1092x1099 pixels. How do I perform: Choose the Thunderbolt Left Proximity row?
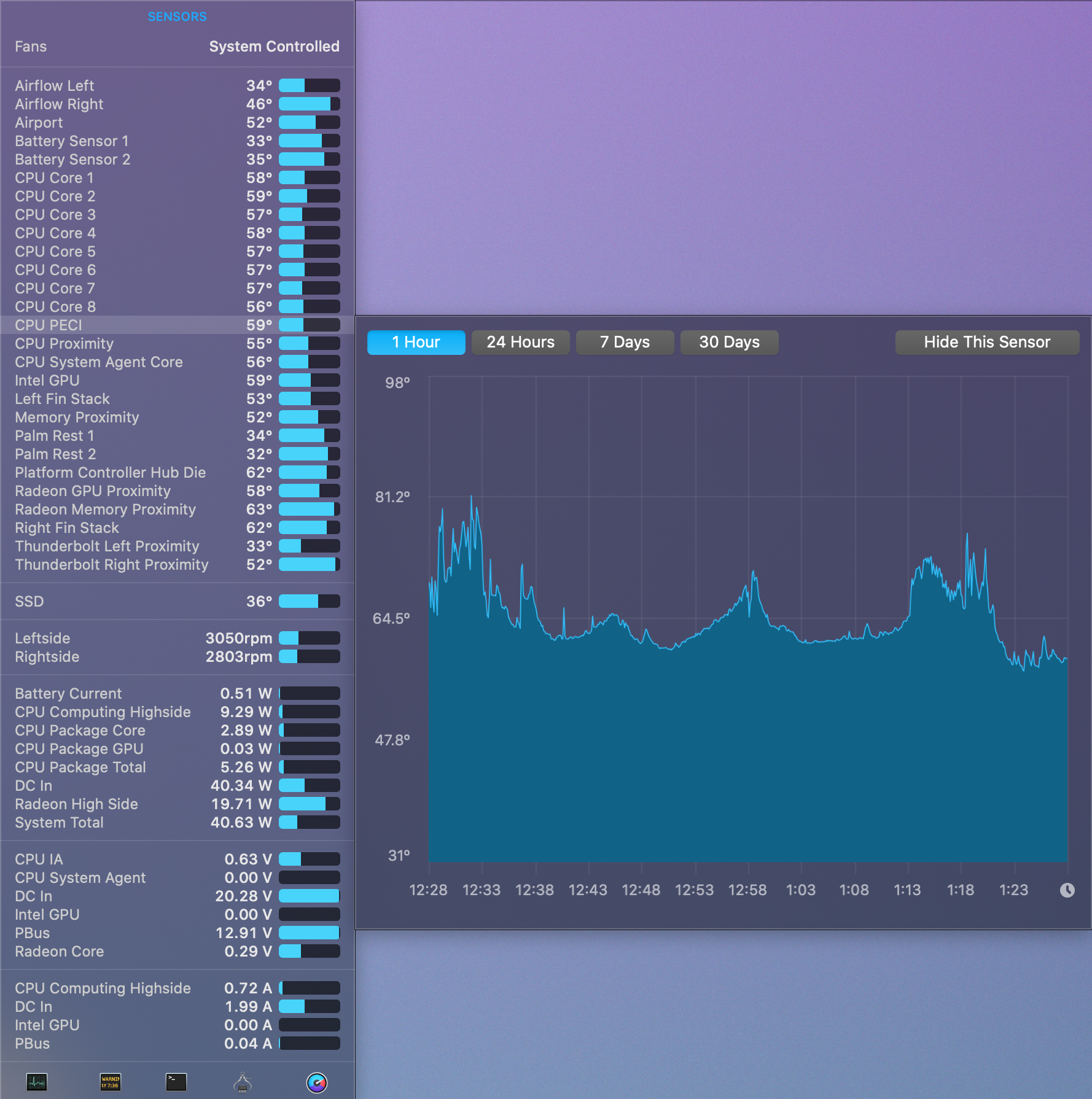click(x=177, y=546)
